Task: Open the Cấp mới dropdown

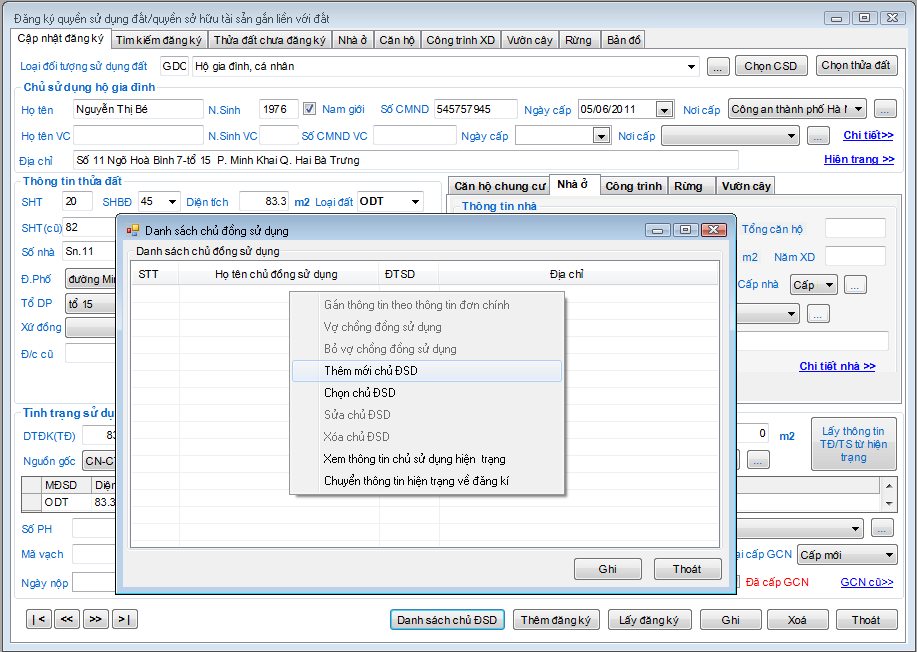Action: point(889,555)
